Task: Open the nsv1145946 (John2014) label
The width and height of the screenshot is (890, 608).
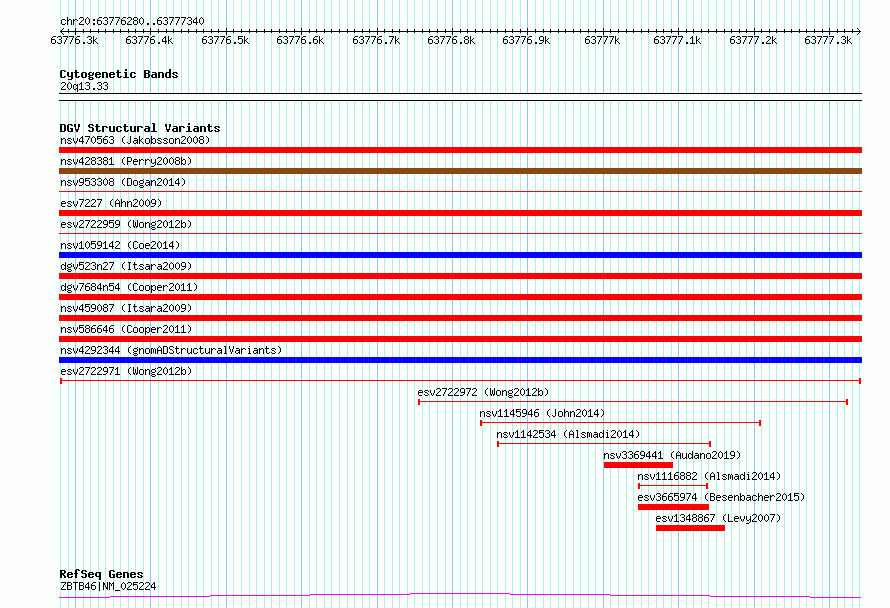Action: point(542,413)
